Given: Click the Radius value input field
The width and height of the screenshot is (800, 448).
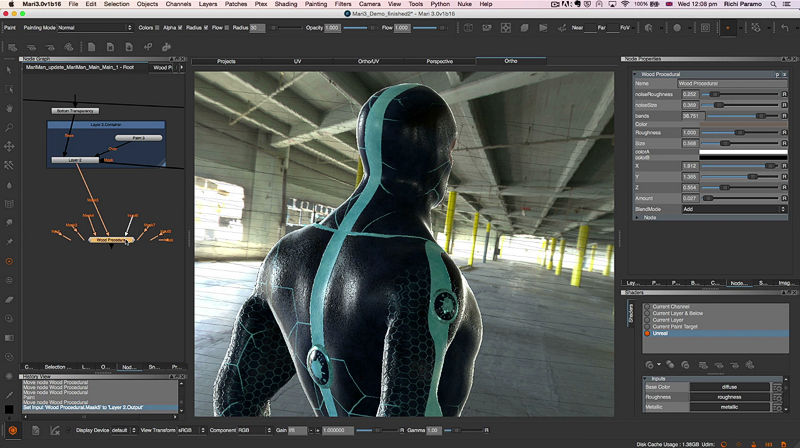Looking at the screenshot, I should pos(257,27).
